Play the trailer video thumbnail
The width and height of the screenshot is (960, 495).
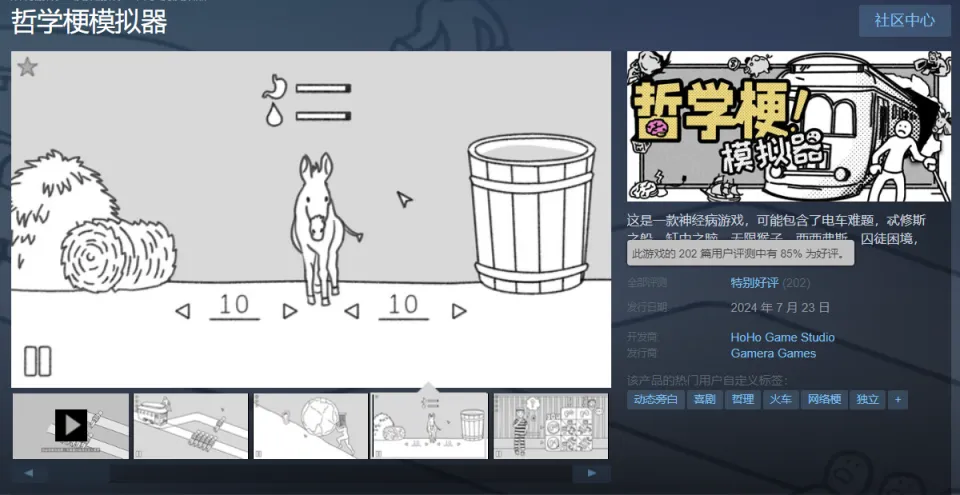click(70, 425)
